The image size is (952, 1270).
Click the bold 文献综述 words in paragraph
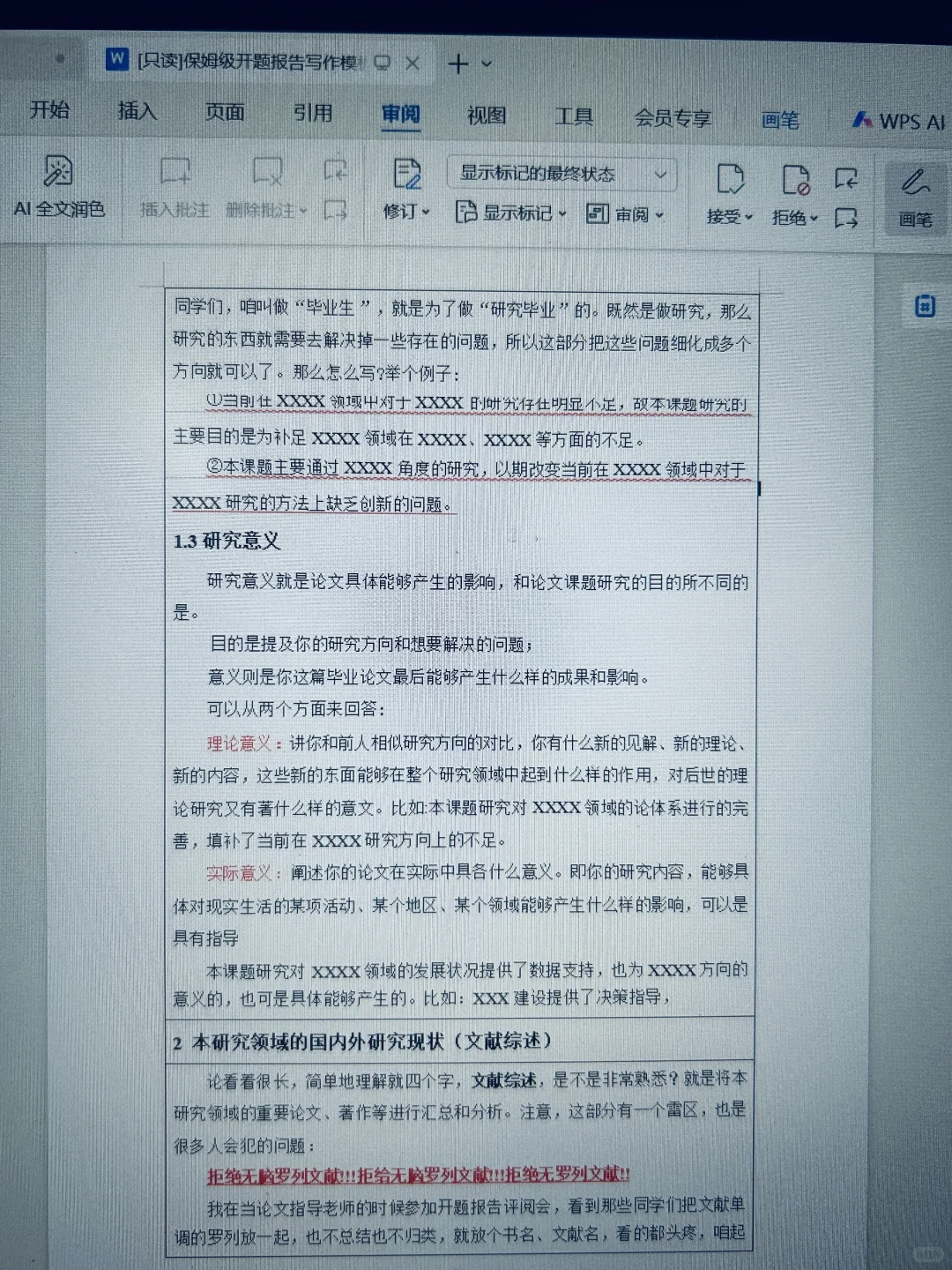[x=504, y=1080]
